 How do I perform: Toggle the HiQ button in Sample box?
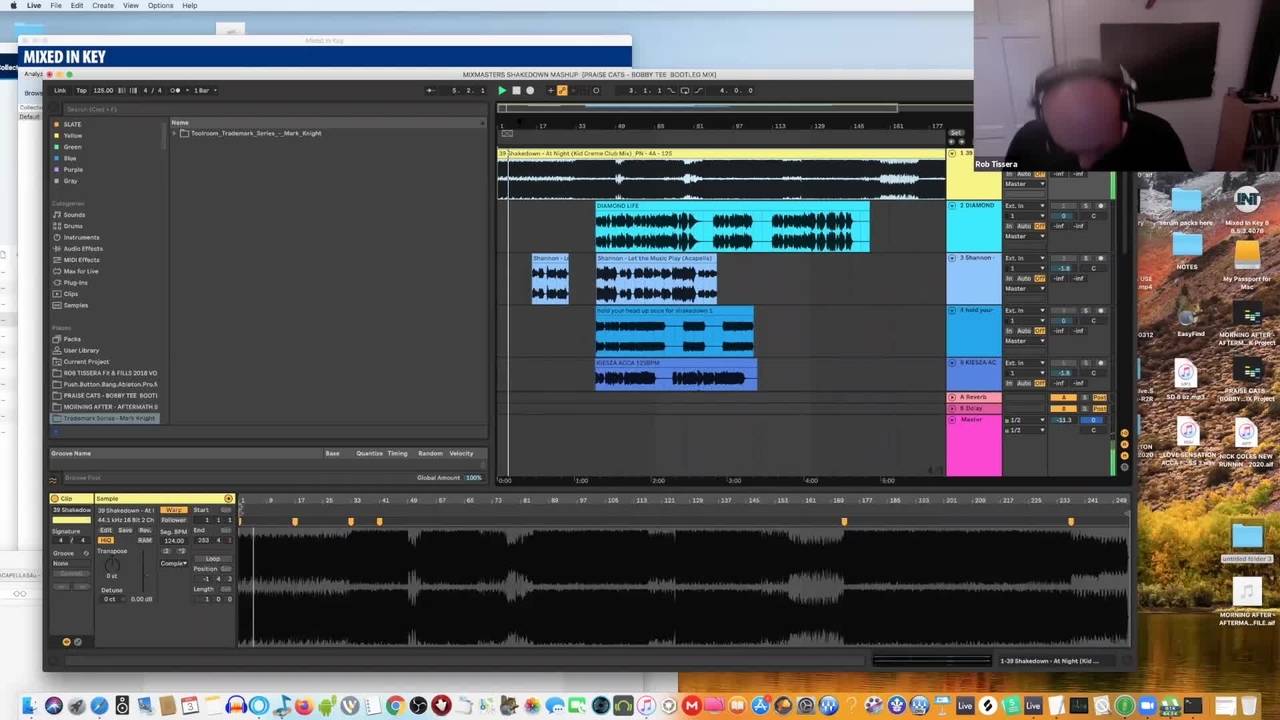106,540
